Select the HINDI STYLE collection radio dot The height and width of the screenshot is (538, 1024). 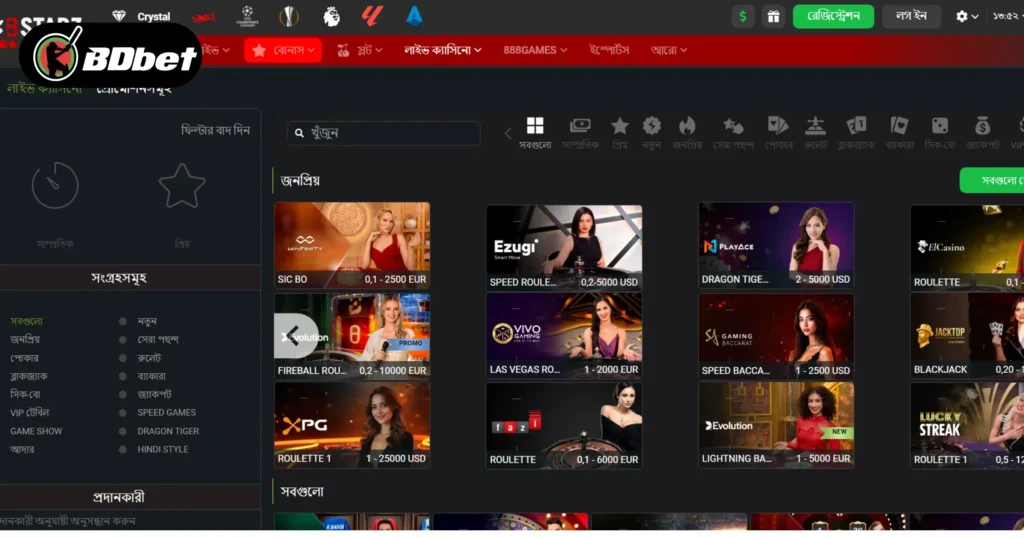pos(122,449)
